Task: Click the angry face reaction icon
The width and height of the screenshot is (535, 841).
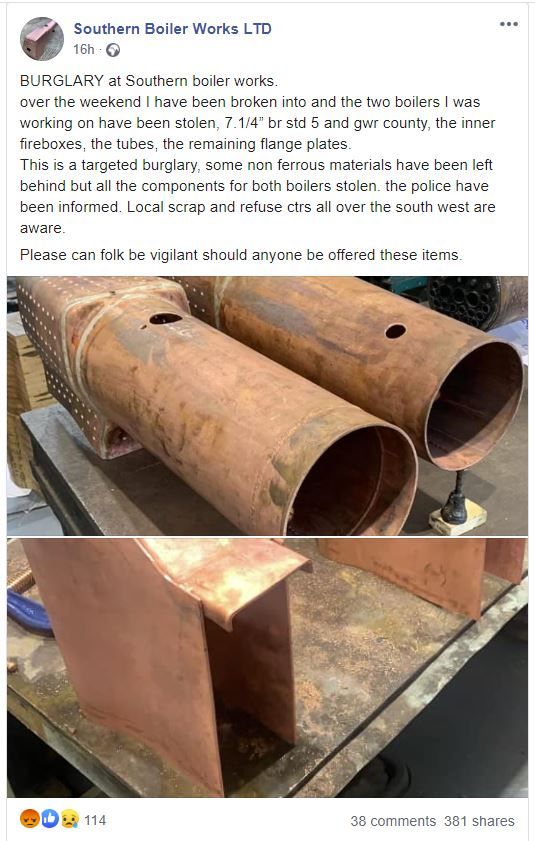Action: [30, 818]
